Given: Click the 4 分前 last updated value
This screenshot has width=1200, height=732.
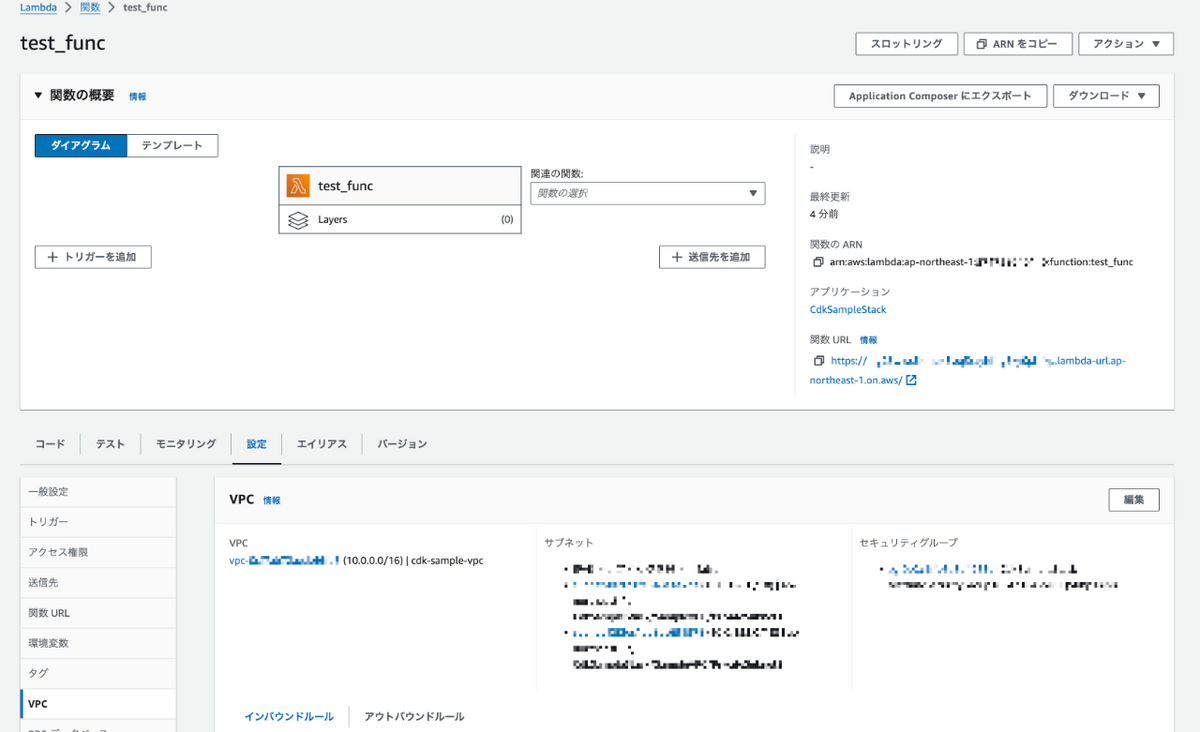Looking at the screenshot, I should 824,214.
